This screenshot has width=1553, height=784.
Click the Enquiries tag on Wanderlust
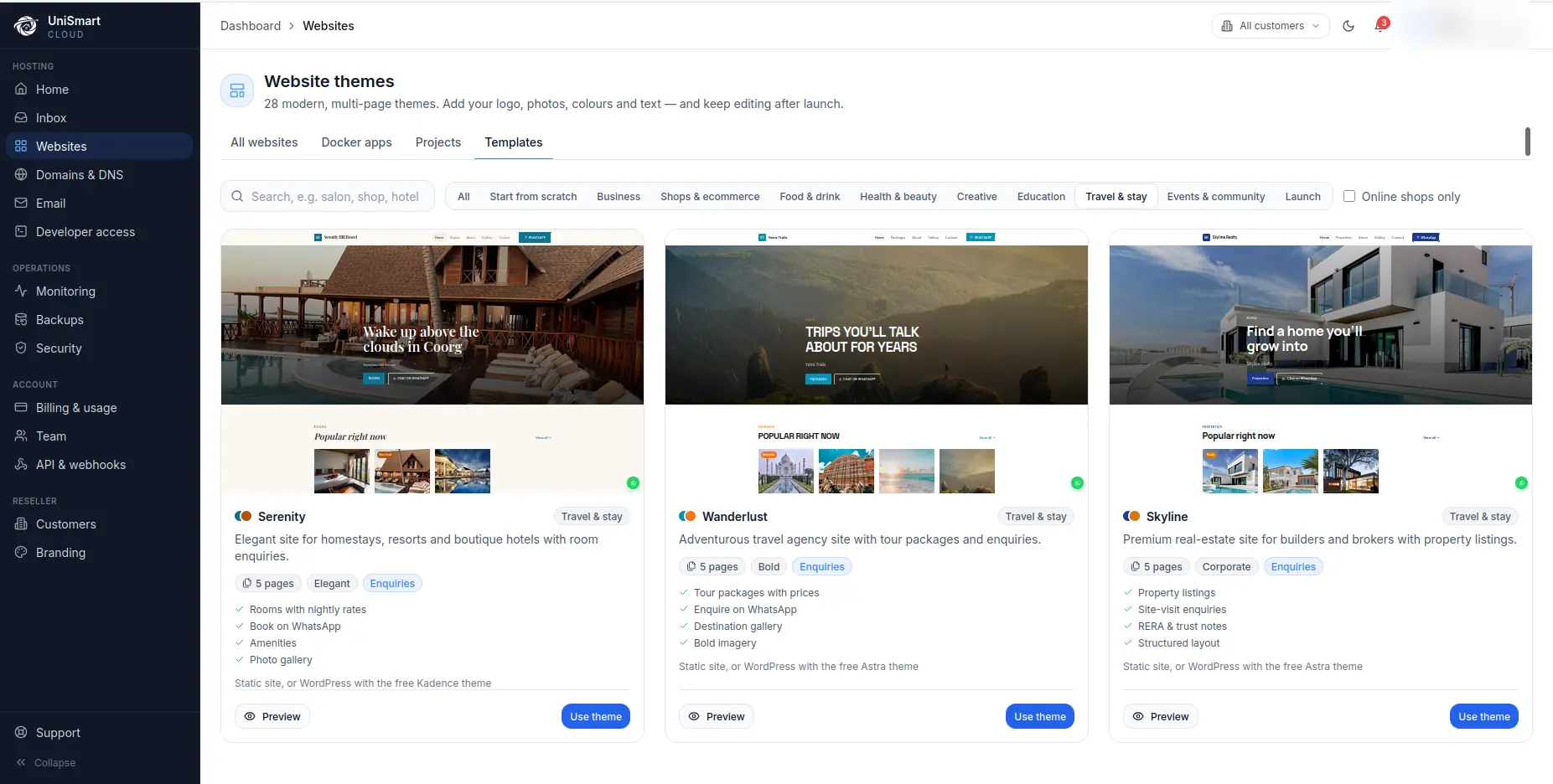coord(822,566)
